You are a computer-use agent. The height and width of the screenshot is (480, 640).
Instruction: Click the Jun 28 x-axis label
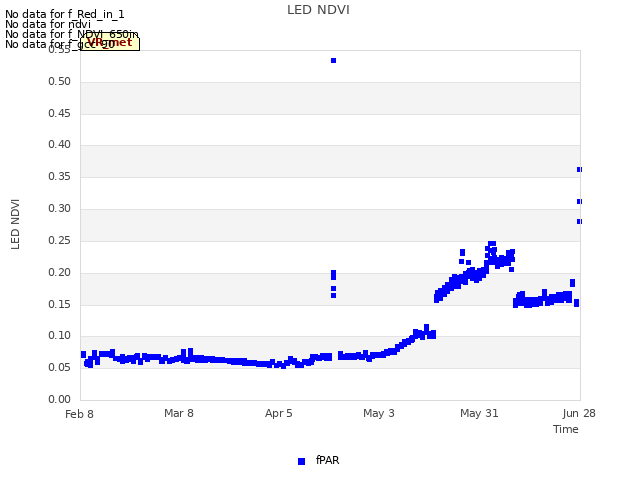tap(579, 413)
